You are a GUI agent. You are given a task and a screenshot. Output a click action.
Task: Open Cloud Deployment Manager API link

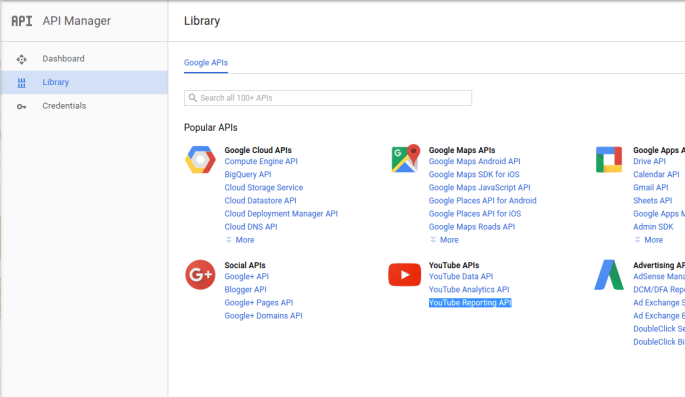coord(281,214)
